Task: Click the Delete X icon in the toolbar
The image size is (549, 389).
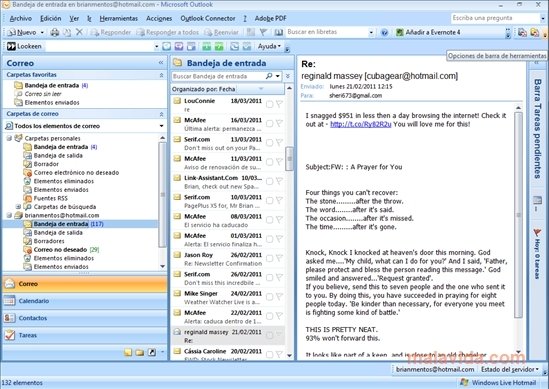Action: click(x=79, y=32)
